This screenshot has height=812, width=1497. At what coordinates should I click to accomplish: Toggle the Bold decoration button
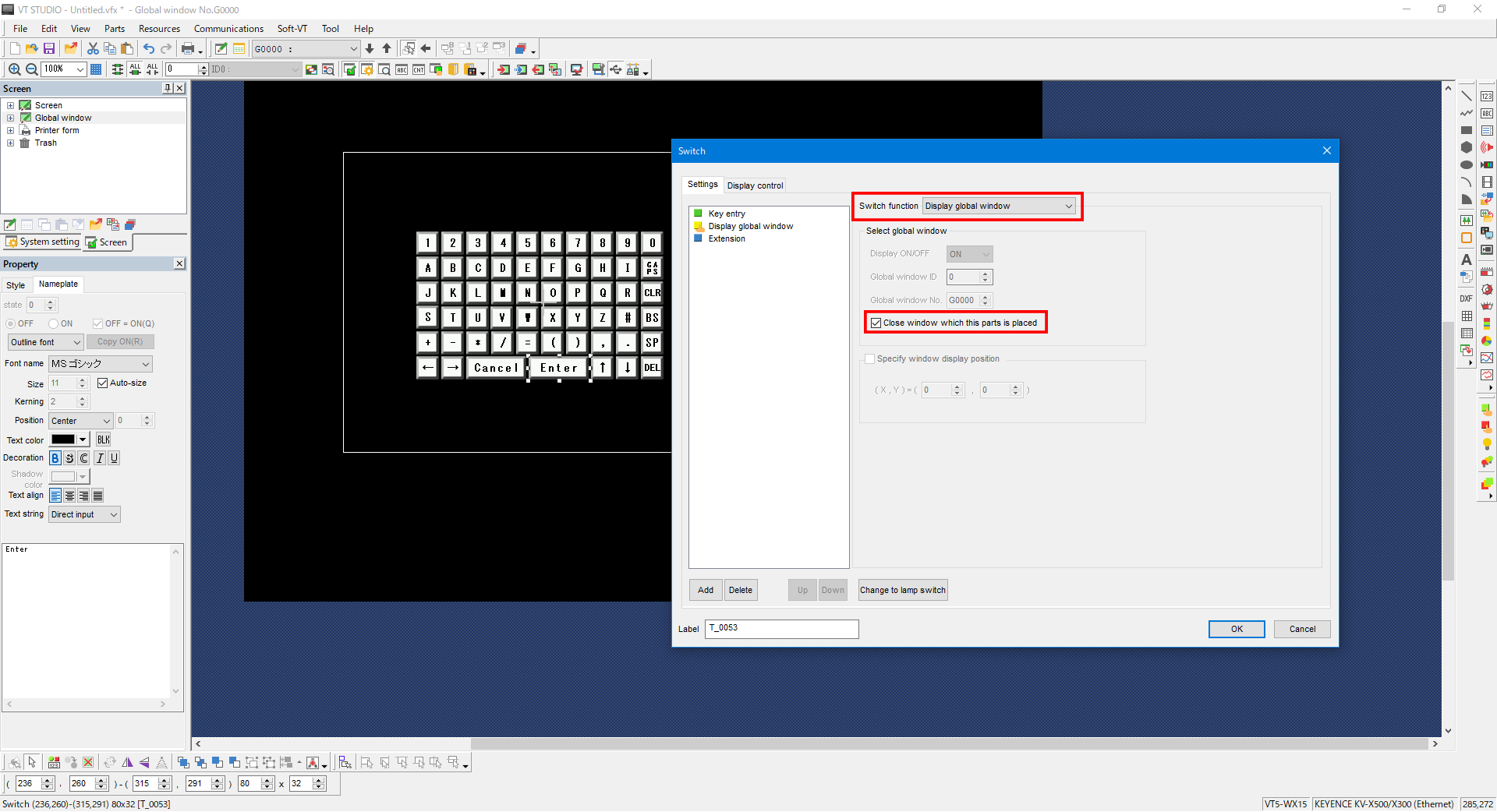click(x=55, y=458)
